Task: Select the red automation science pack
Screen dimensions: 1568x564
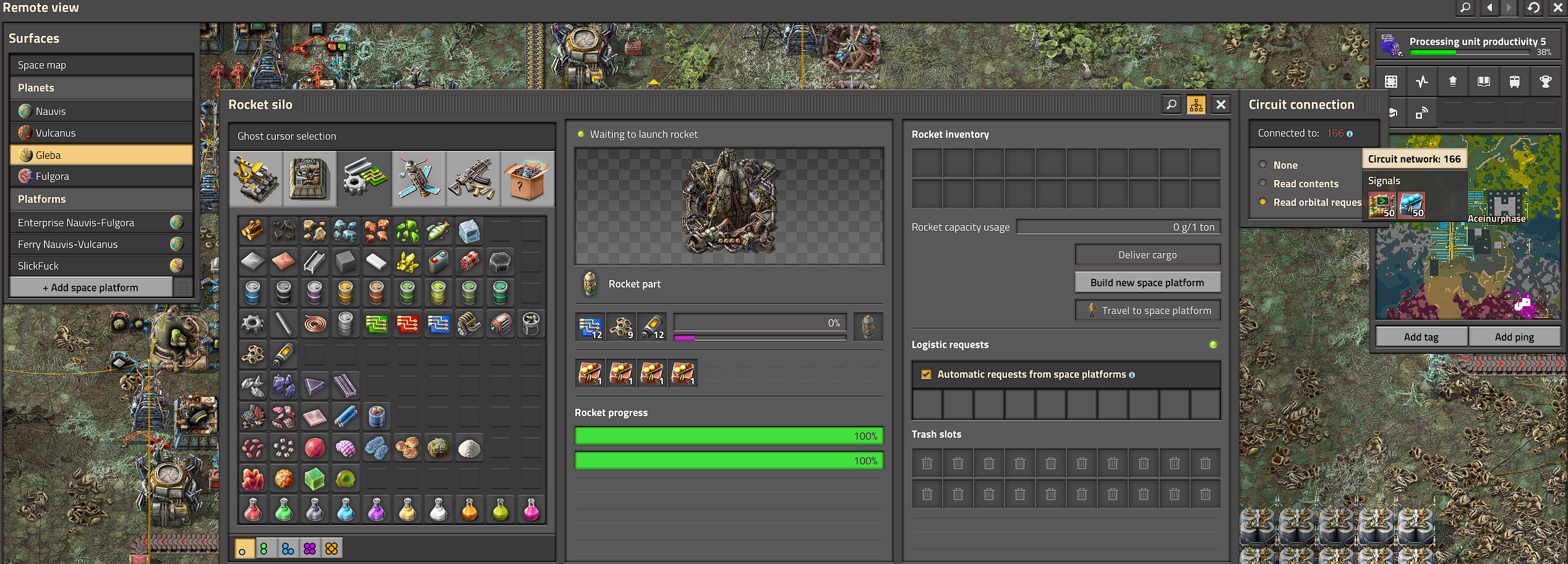Action: (253, 510)
